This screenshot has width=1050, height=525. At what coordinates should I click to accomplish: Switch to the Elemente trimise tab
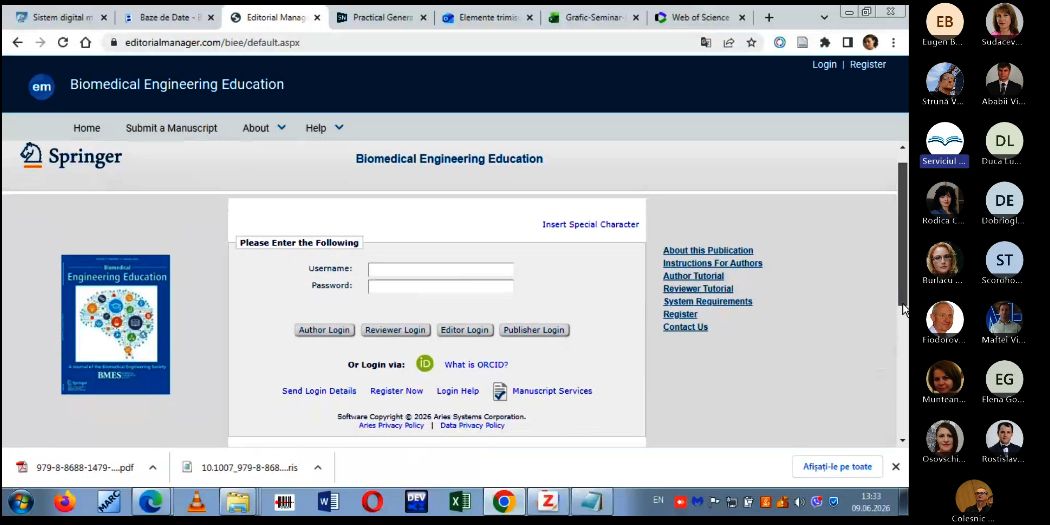coord(488,17)
